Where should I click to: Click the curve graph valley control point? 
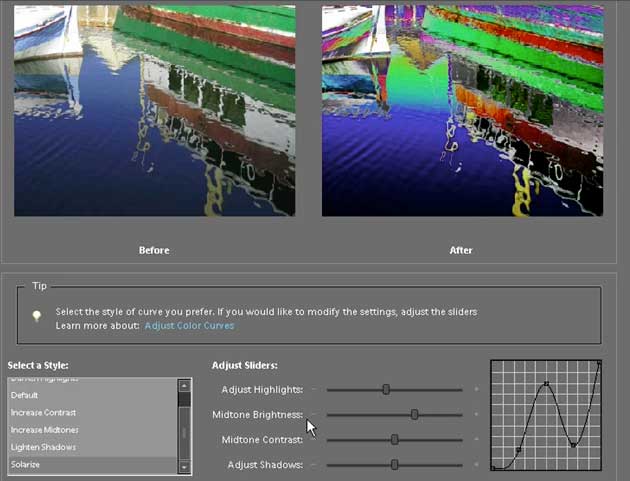(573, 445)
